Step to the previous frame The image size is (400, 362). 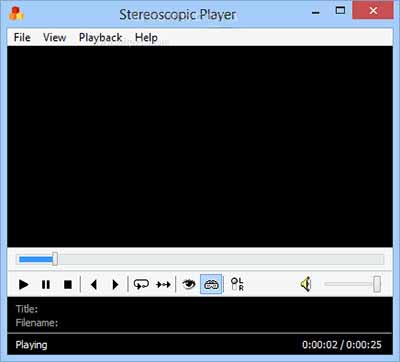point(94,284)
